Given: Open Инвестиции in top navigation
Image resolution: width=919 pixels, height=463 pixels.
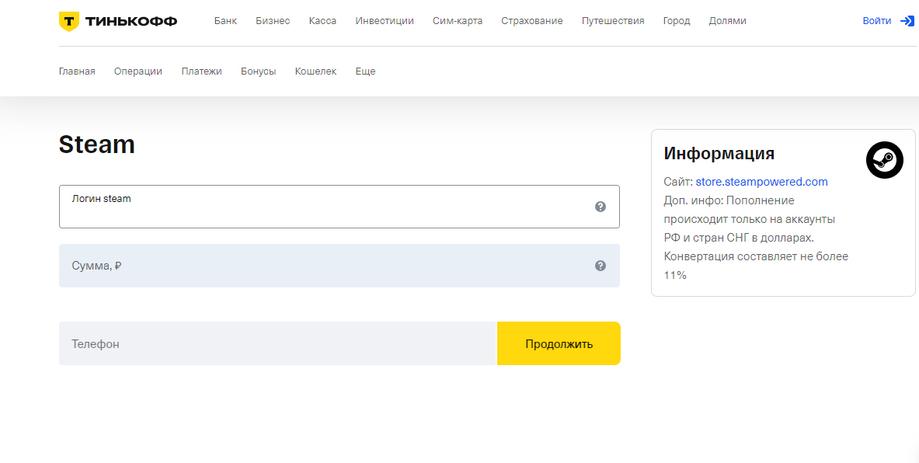Looking at the screenshot, I should [x=384, y=21].
